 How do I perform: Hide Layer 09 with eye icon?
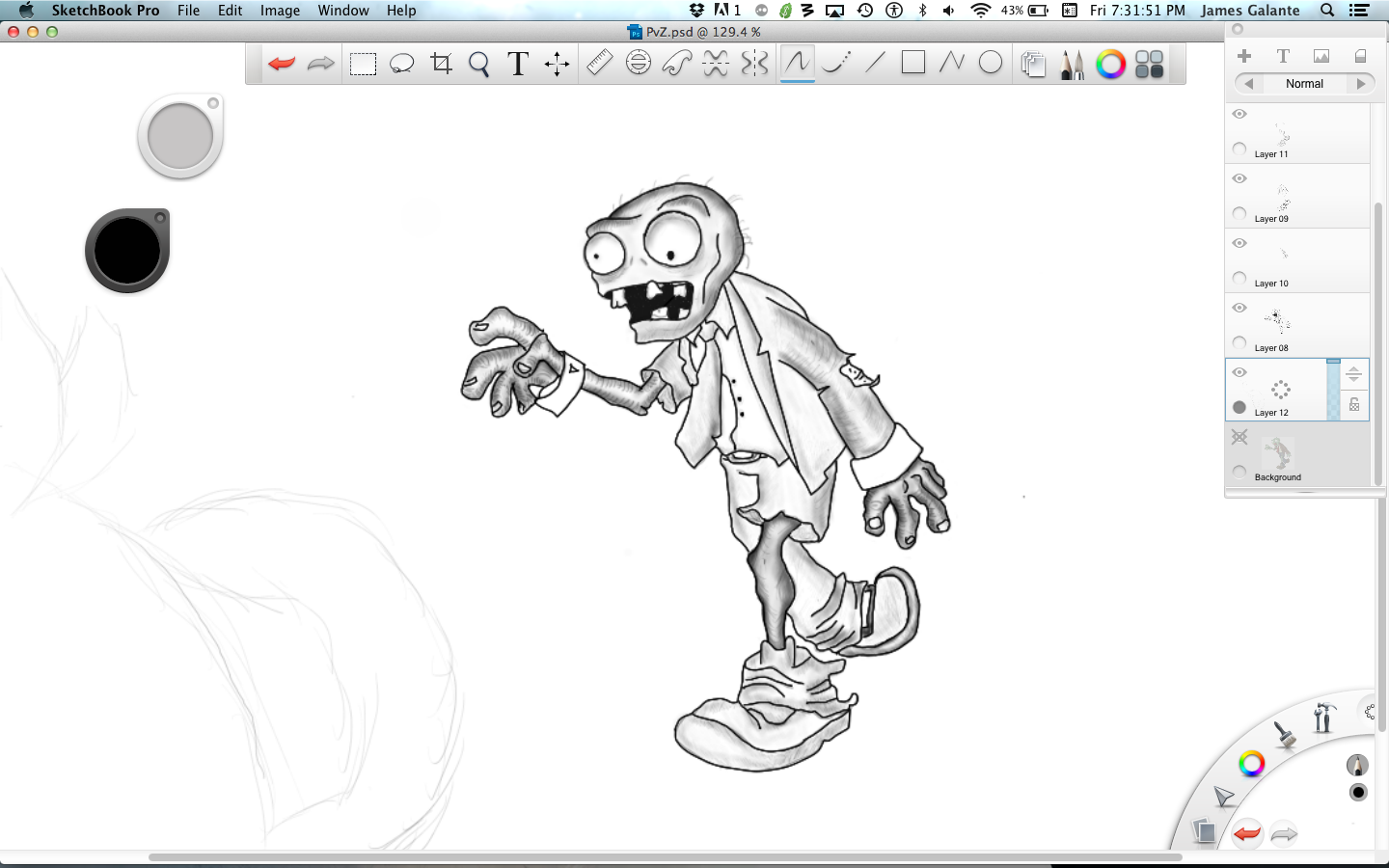[x=1239, y=178]
